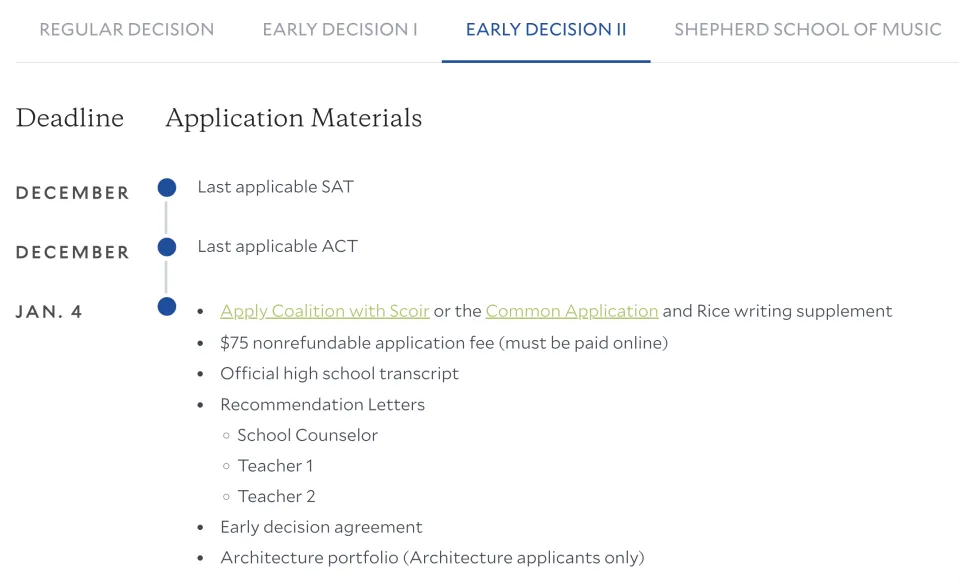Click the Architecture portfolio list item
This screenshot has width=959, height=586.
432,558
